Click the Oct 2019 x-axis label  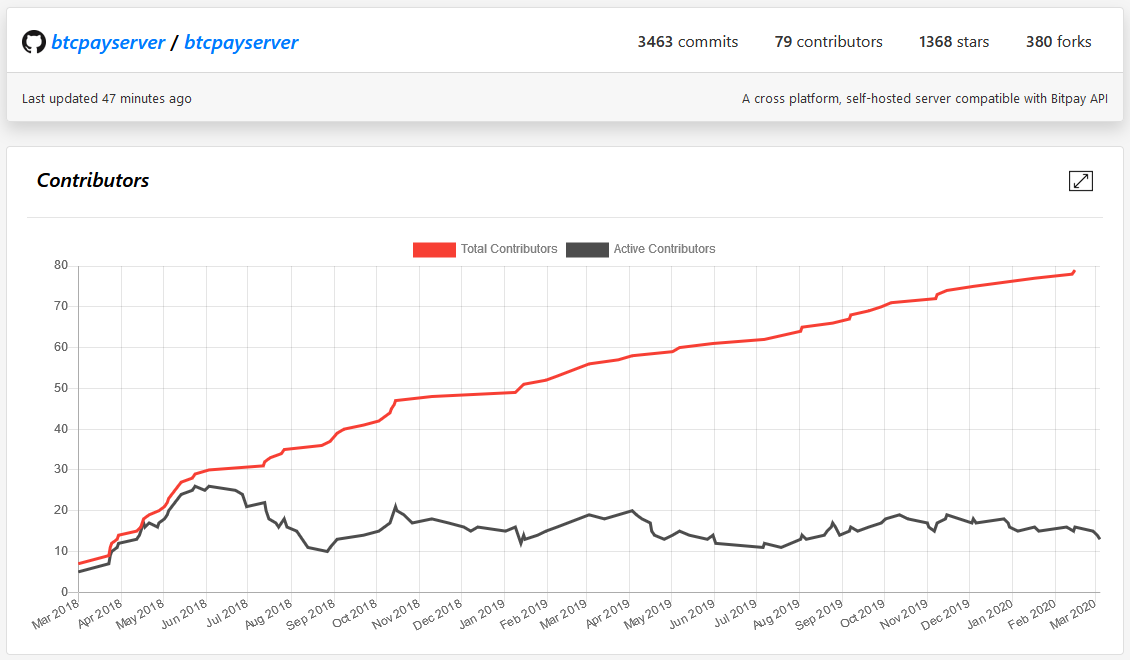[863, 613]
